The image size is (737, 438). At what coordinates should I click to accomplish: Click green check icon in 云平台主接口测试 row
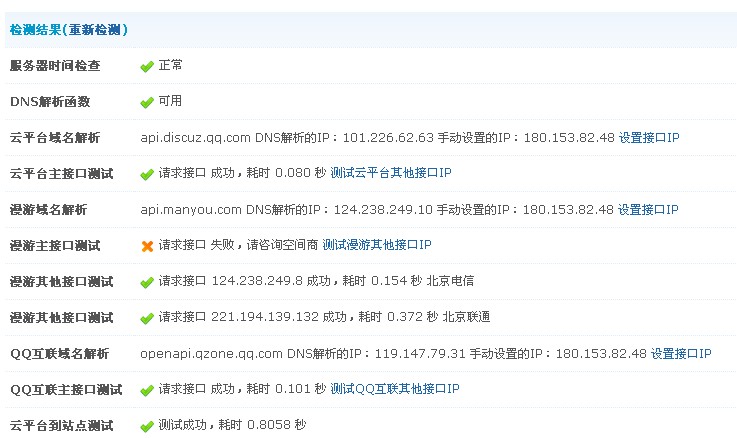147,174
